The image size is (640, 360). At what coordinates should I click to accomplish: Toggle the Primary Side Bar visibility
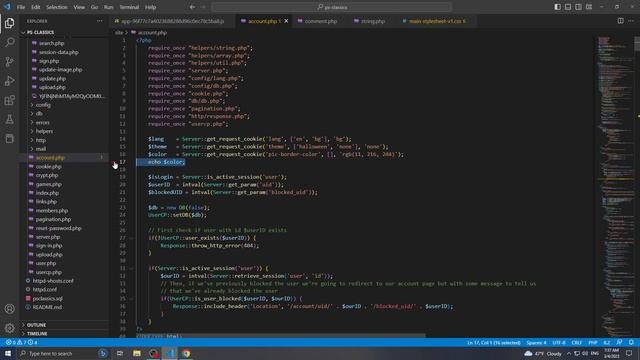click(557, 7)
